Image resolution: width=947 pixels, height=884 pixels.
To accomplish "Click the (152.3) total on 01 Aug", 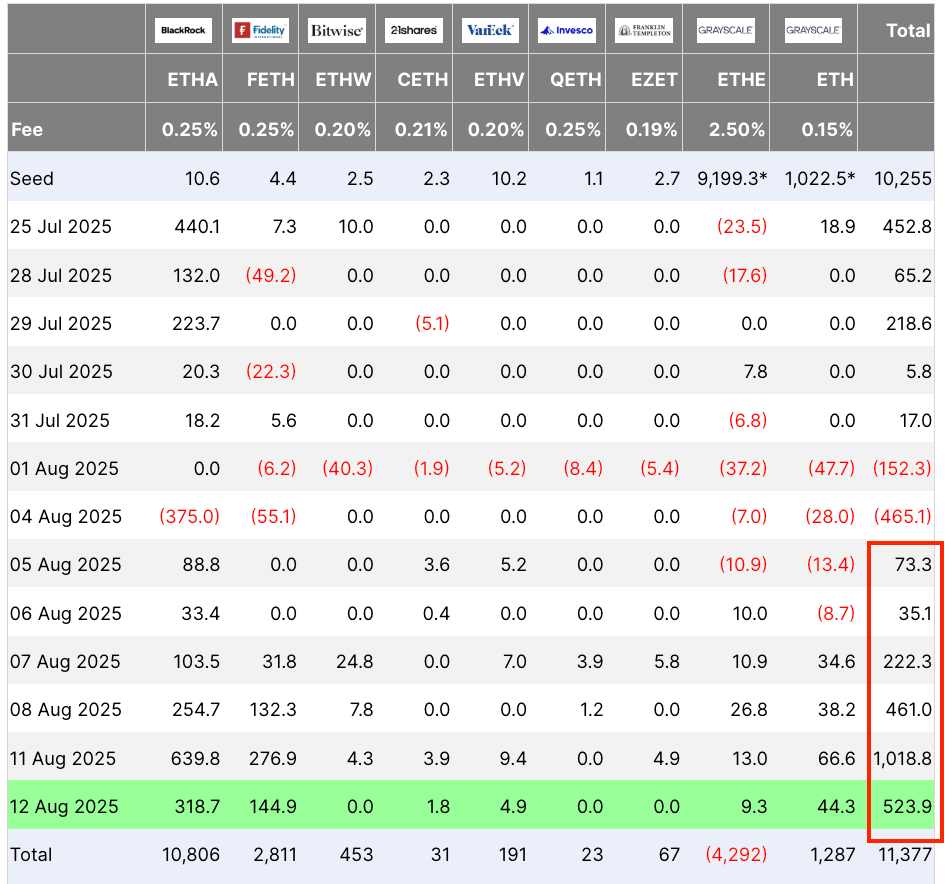I will click(x=902, y=469).
